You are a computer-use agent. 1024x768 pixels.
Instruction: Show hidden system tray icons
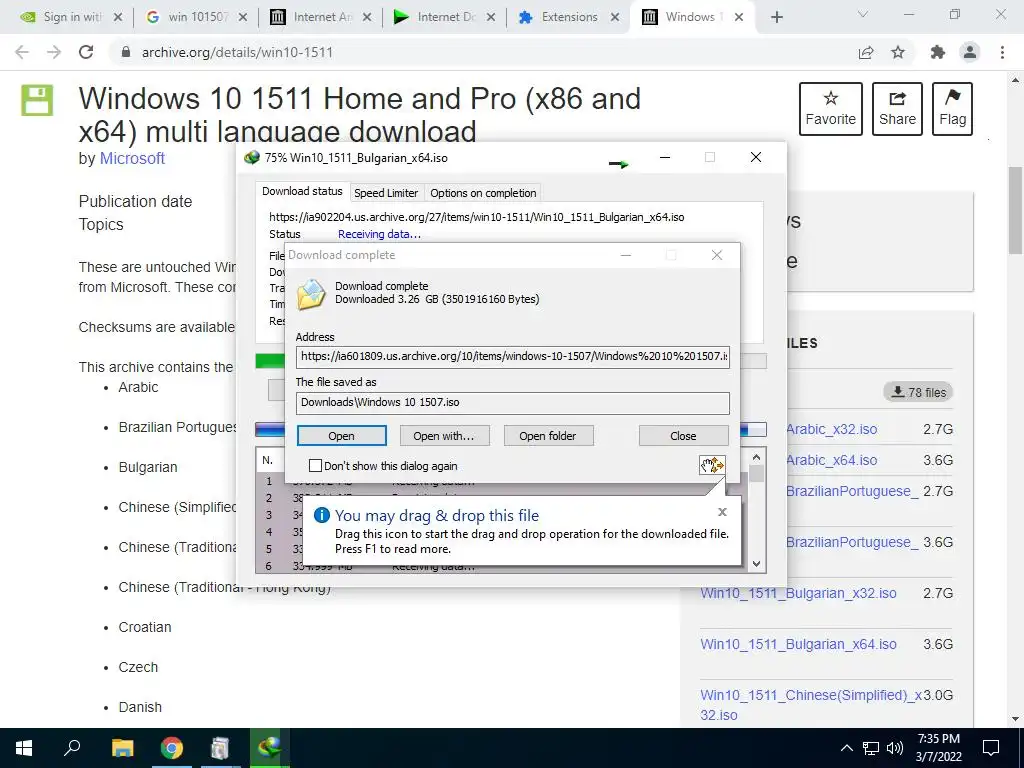coord(846,748)
